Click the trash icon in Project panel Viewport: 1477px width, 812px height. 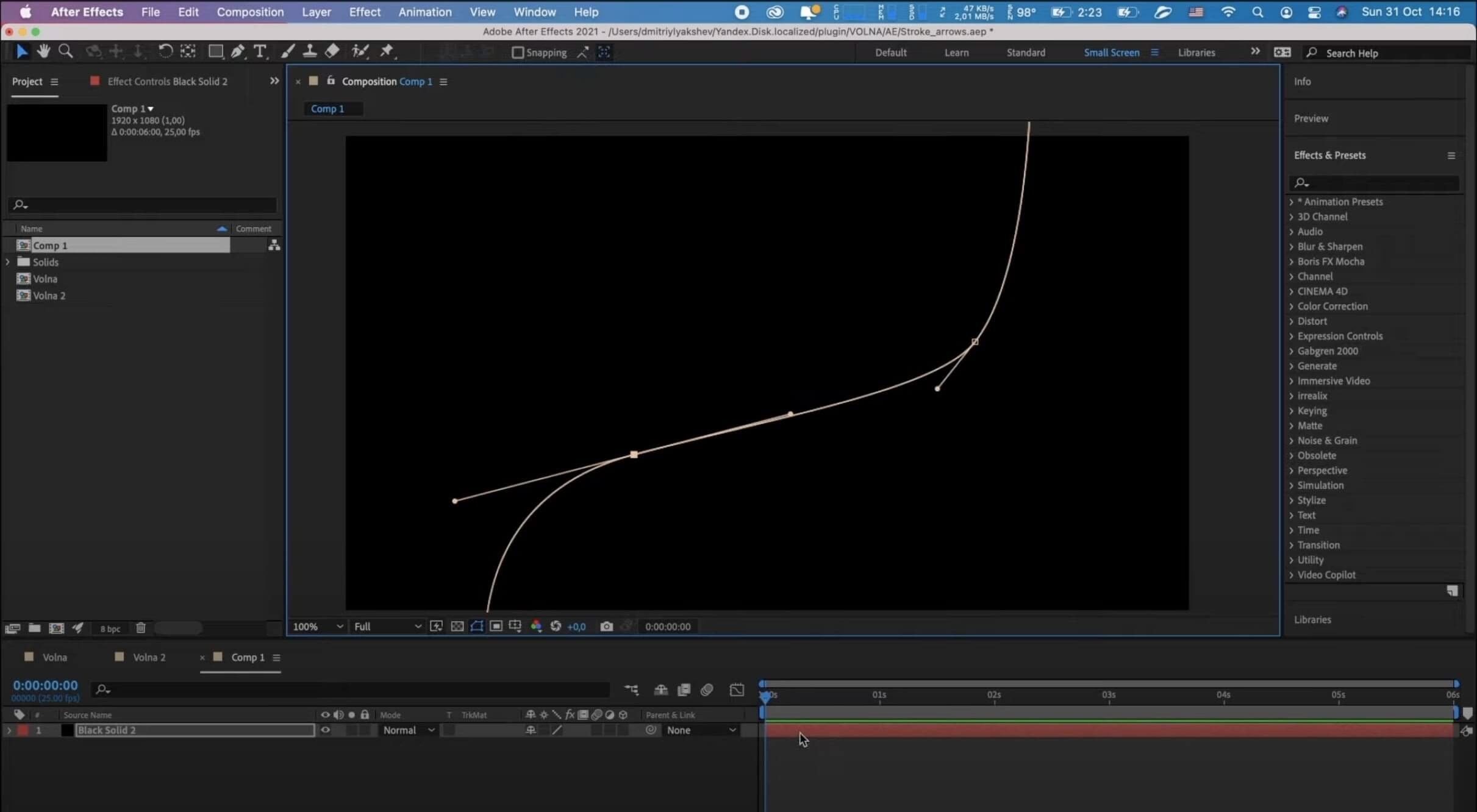coord(141,628)
